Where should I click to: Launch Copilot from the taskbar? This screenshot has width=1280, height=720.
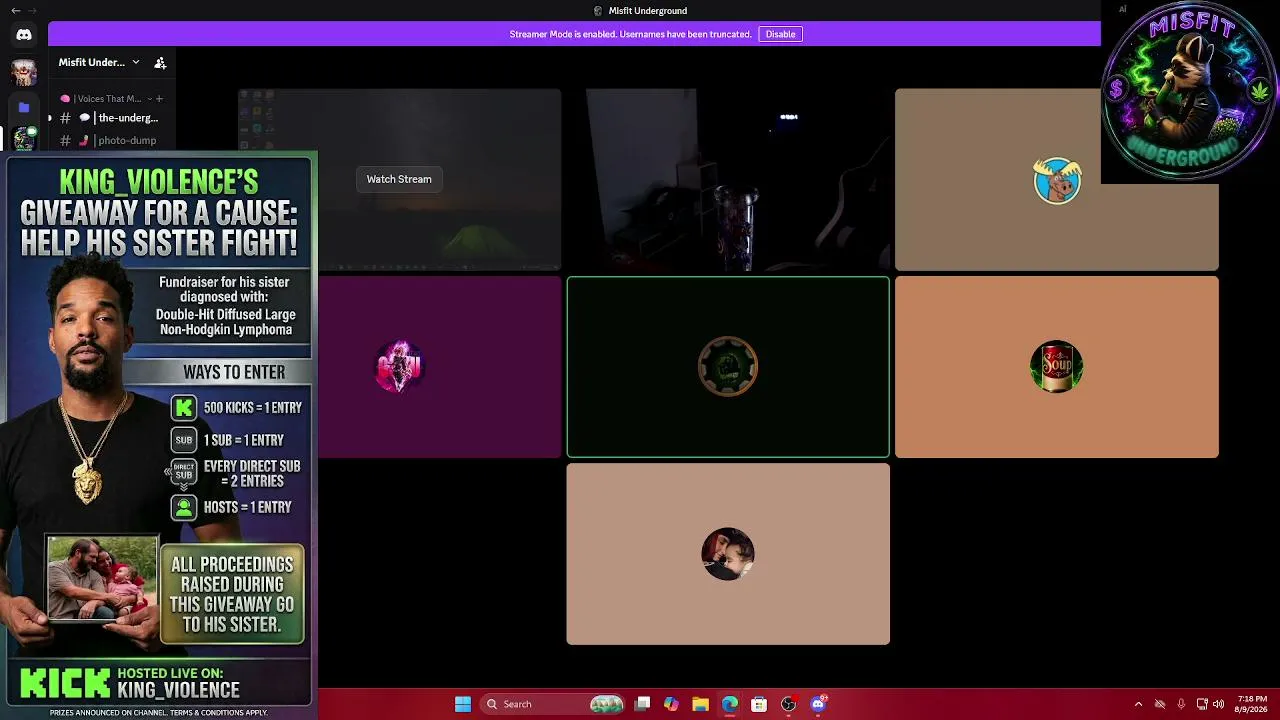[x=671, y=704]
